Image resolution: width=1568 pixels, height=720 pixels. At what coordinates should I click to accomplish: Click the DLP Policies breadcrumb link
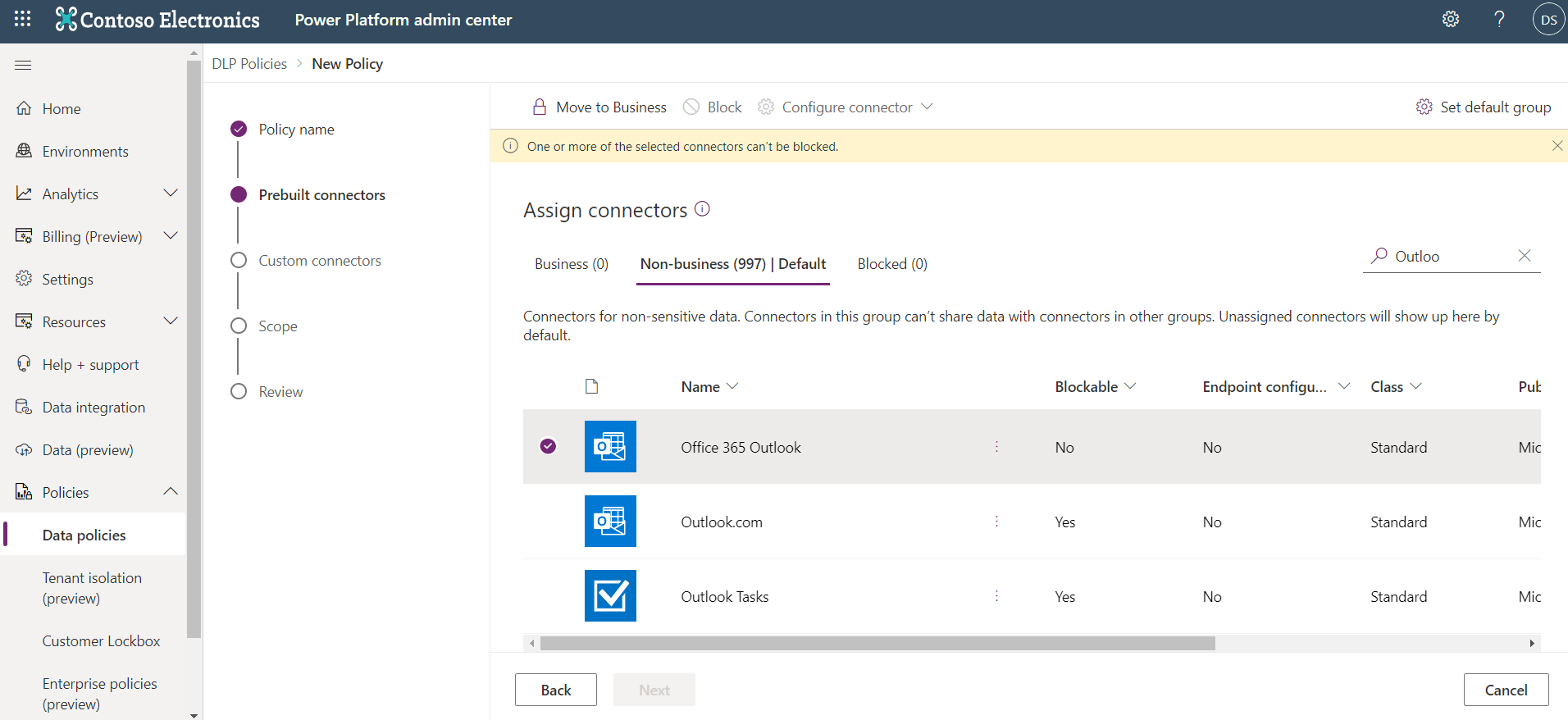[x=249, y=64]
